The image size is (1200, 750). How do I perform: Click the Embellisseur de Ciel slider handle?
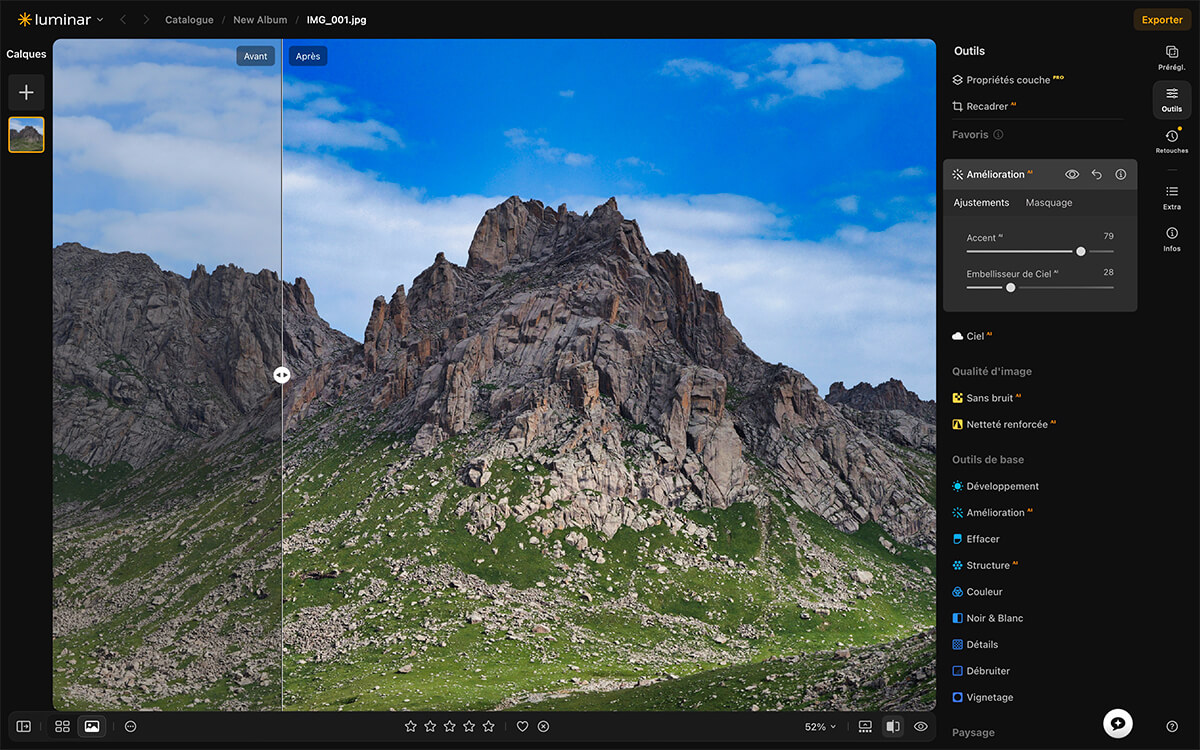tap(1010, 287)
